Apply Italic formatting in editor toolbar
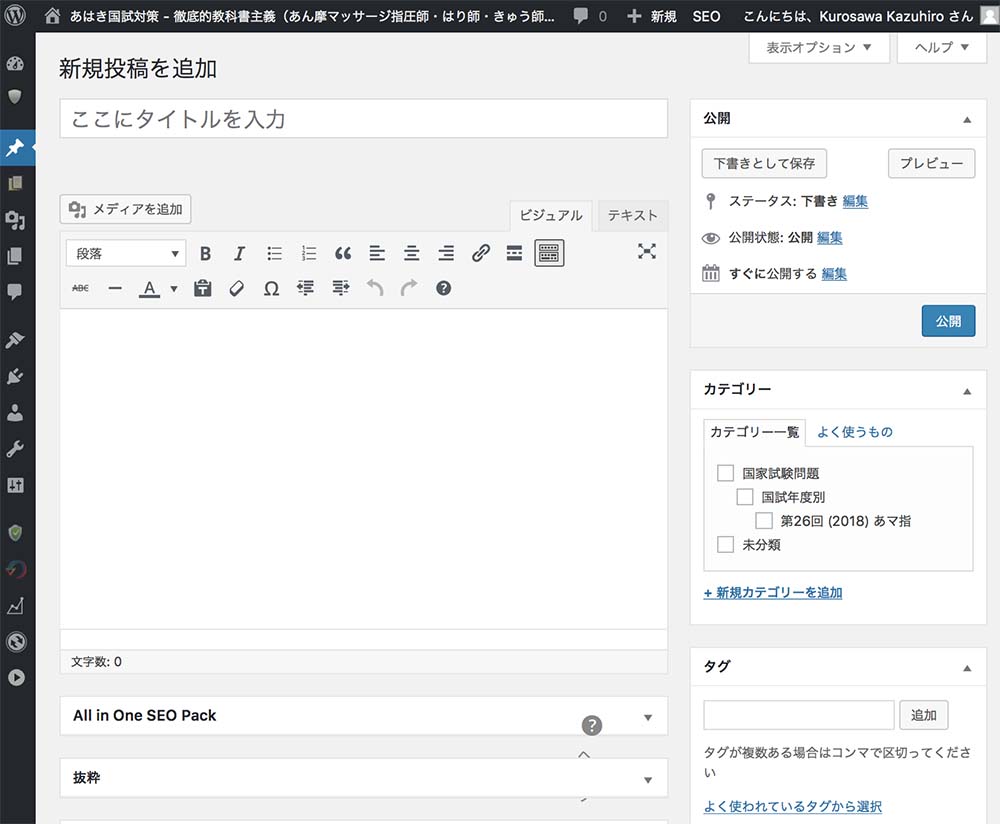The width and height of the screenshot is (1000, 824). (239, 254)
